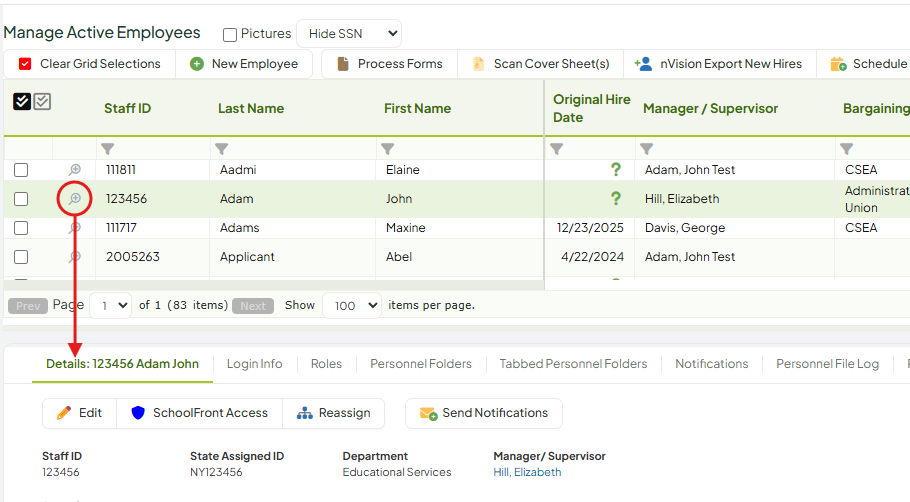Click the green plus New Employee icon

coord(197,64)
